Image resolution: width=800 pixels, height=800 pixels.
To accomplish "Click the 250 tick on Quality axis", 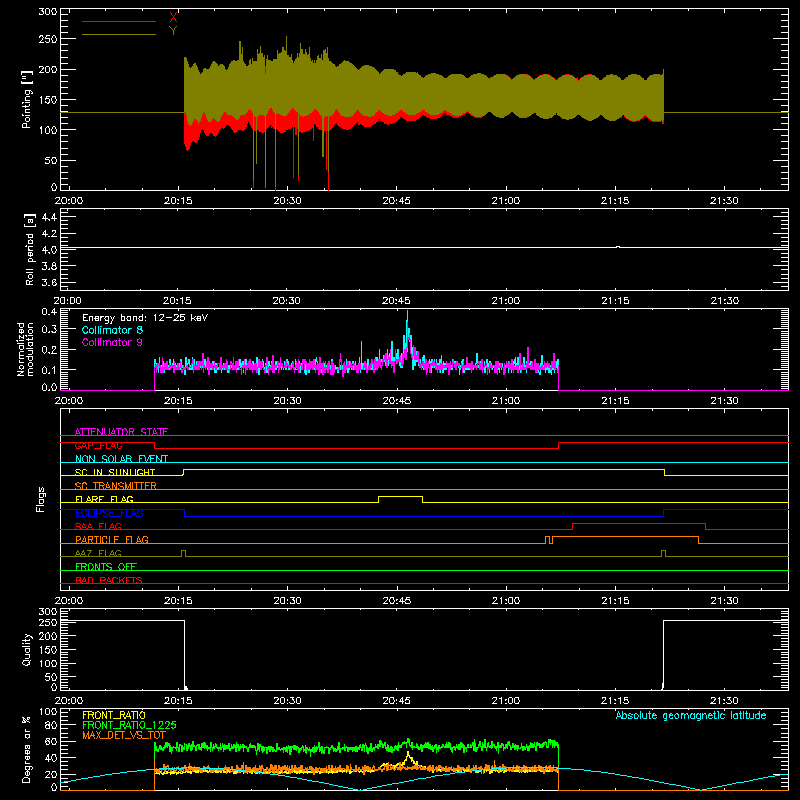I will coord(48,622).
